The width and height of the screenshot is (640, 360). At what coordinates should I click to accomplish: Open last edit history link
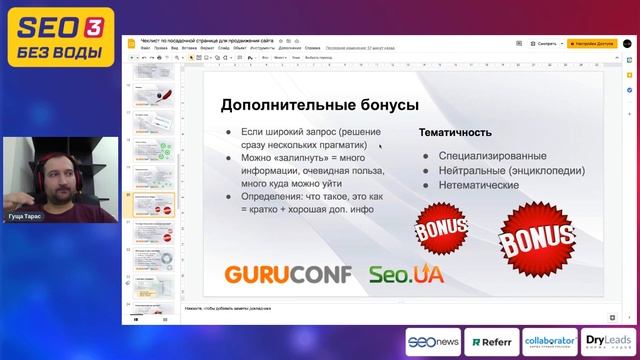[360, 48]
